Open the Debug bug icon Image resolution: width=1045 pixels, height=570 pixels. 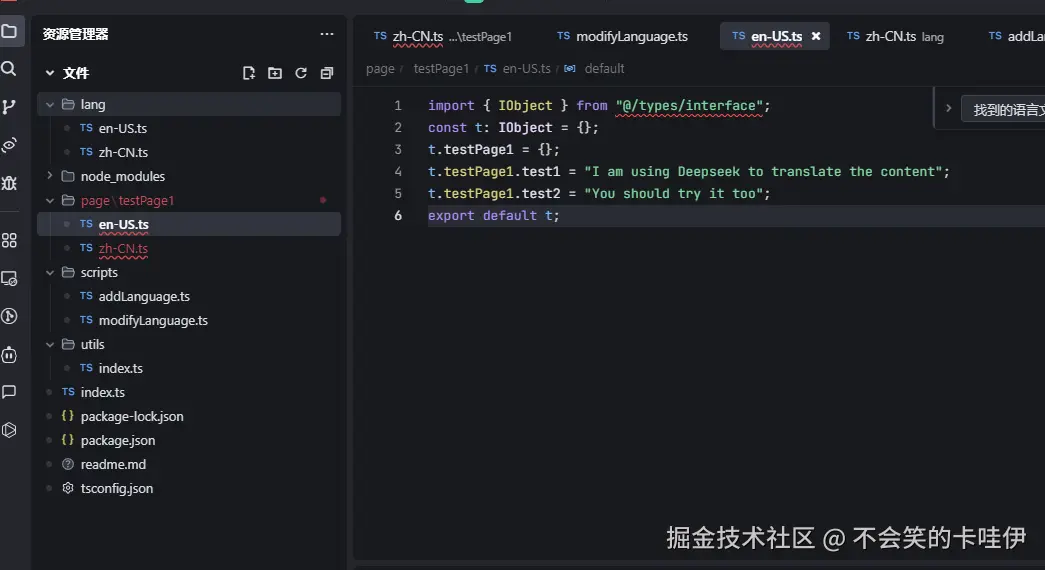pos(9,183)
